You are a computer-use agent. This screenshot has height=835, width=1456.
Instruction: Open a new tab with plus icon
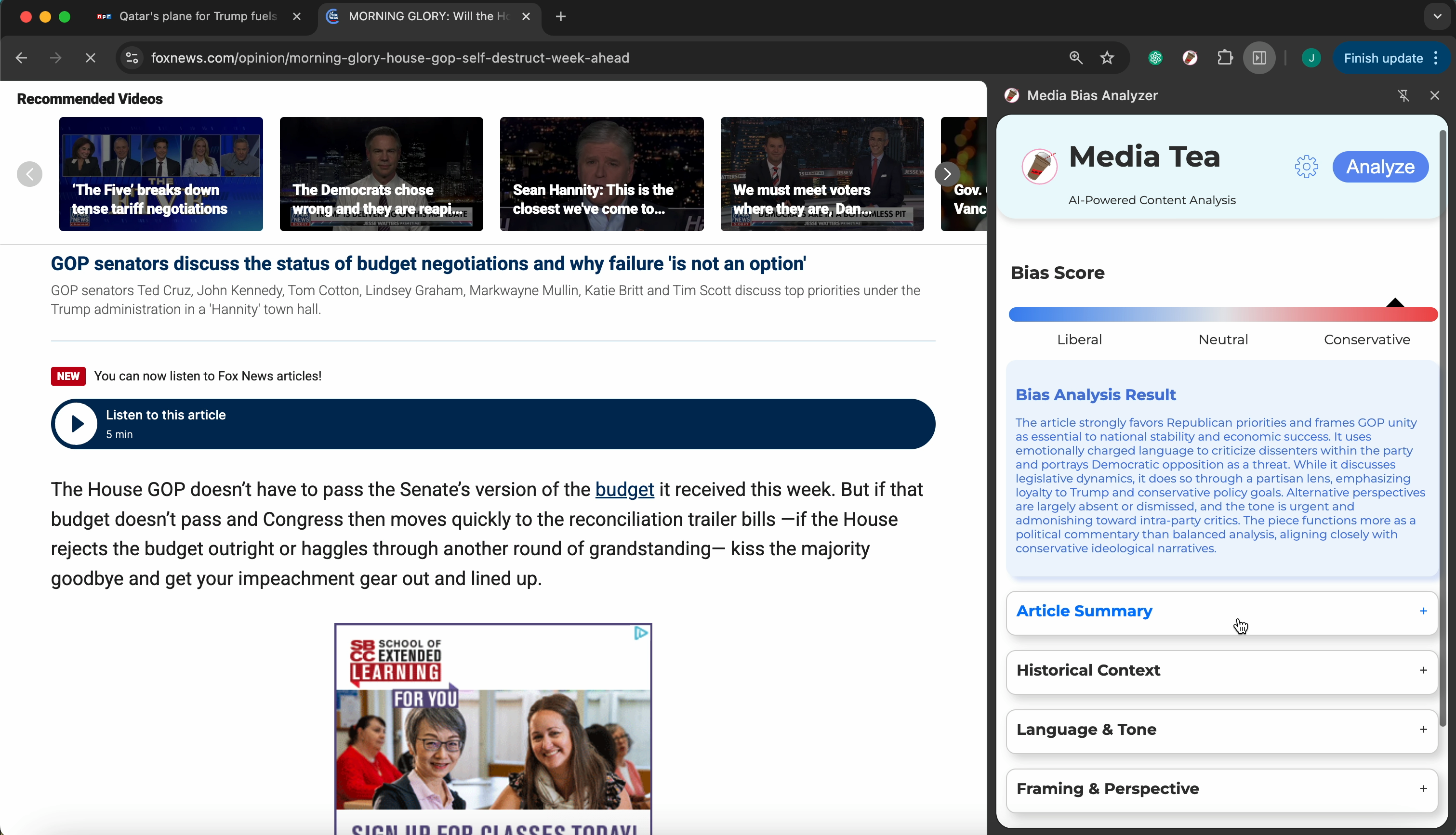click(560, 17)
